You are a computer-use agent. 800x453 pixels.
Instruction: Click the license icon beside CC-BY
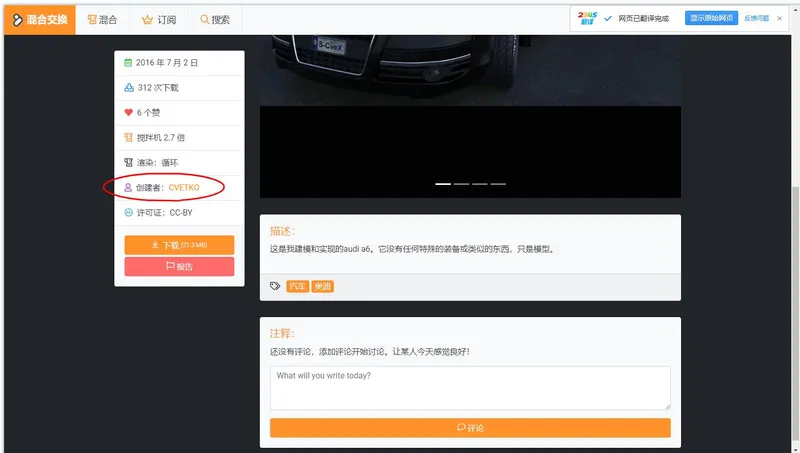pos(129,213)
